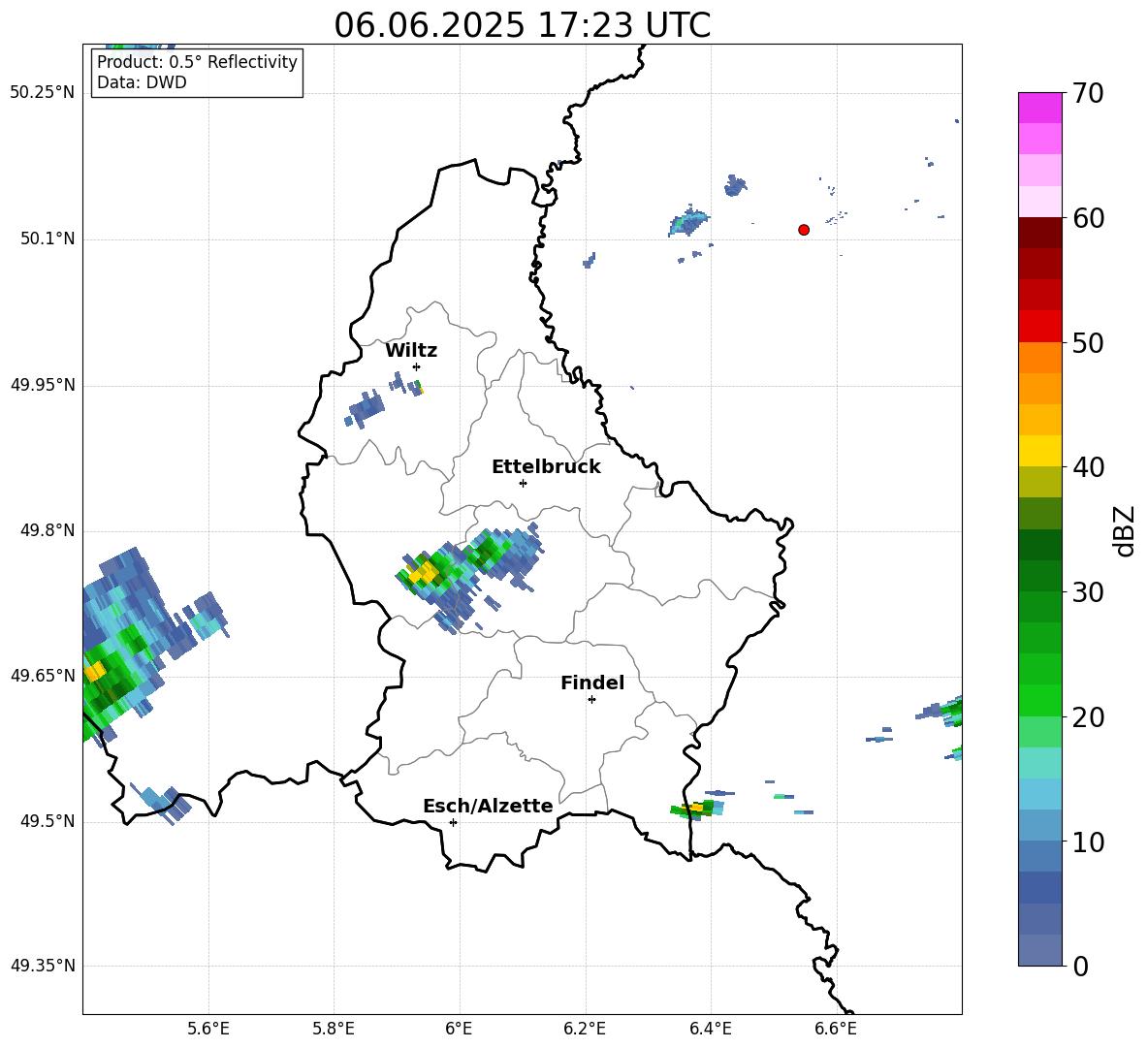Click the 5.6°E longitude label
Viewport: 1148px width, 1048px height.
[x=207, y=1029]
